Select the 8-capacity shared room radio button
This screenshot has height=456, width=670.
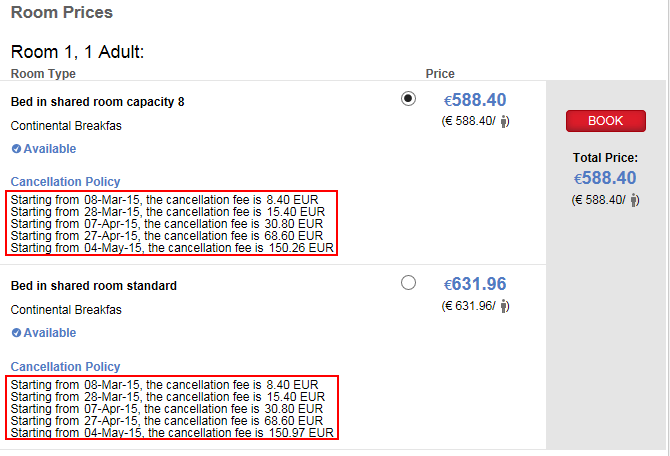coord(408,99)
